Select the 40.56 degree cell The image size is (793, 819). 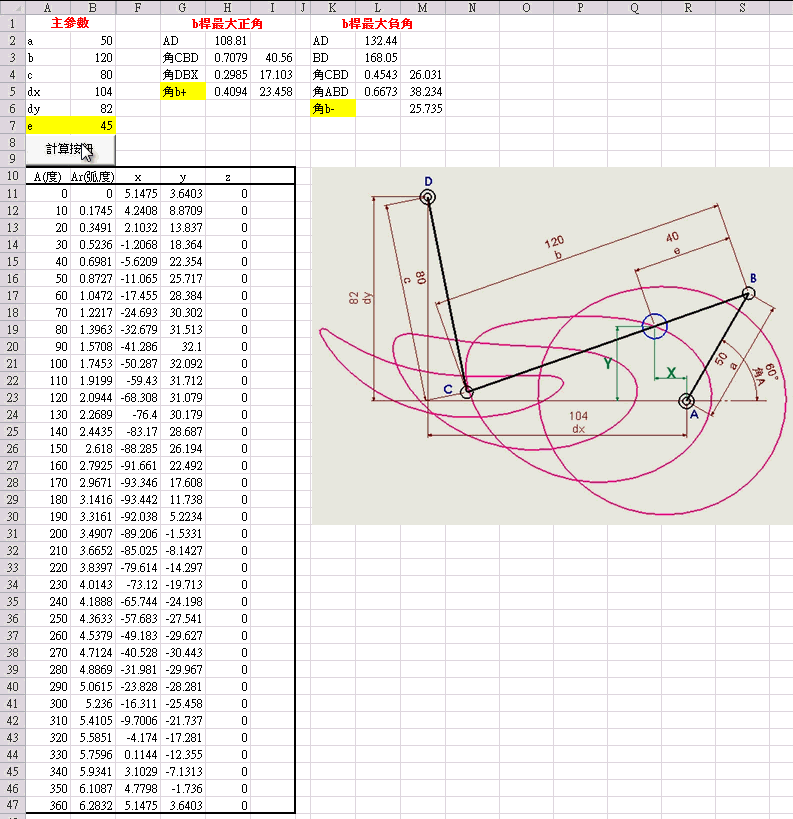tap(273, 57)
